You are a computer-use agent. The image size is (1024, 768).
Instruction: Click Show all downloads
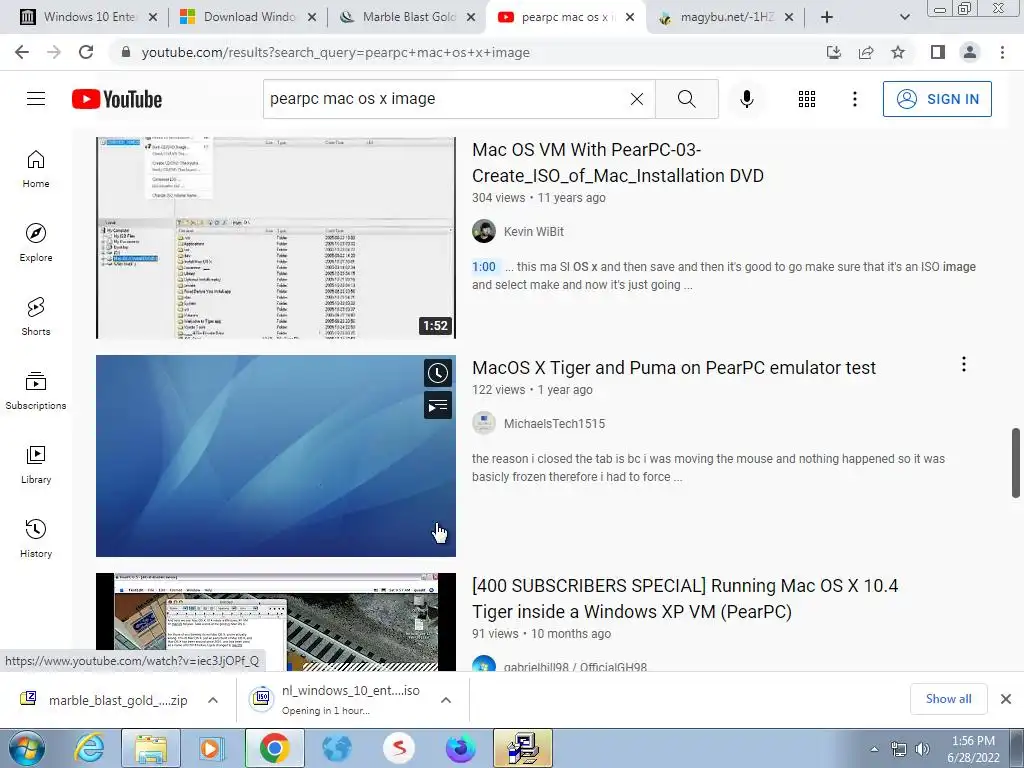948,699
